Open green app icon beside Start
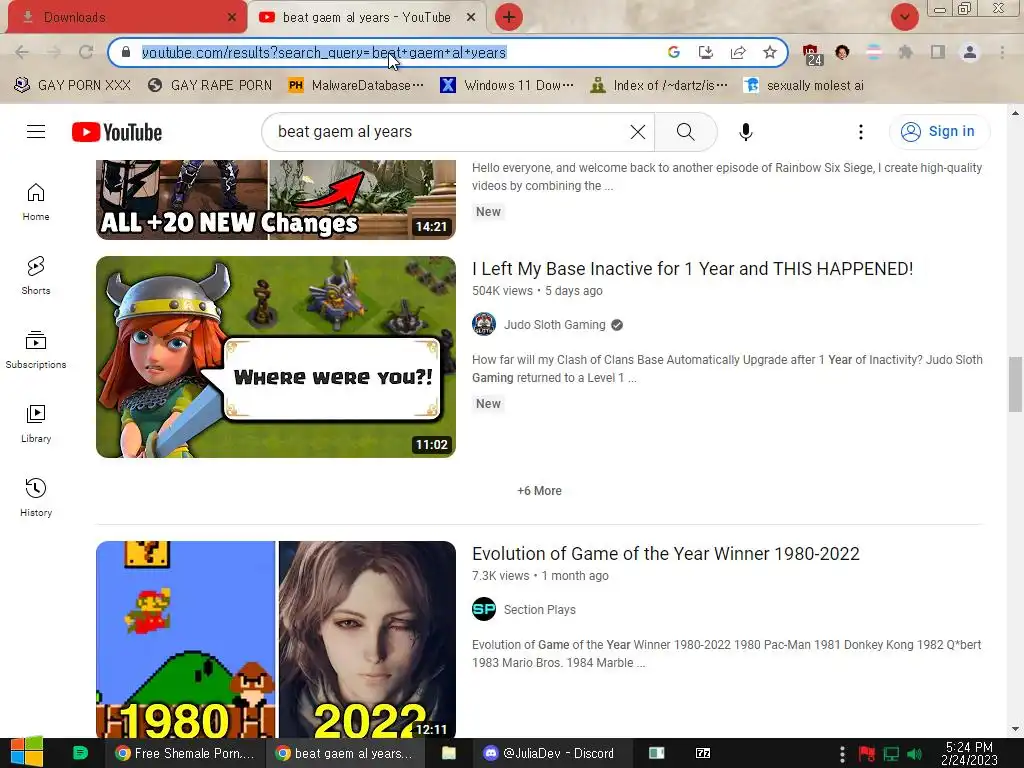This screenshot has height=768, width=1024. (80, 753)
